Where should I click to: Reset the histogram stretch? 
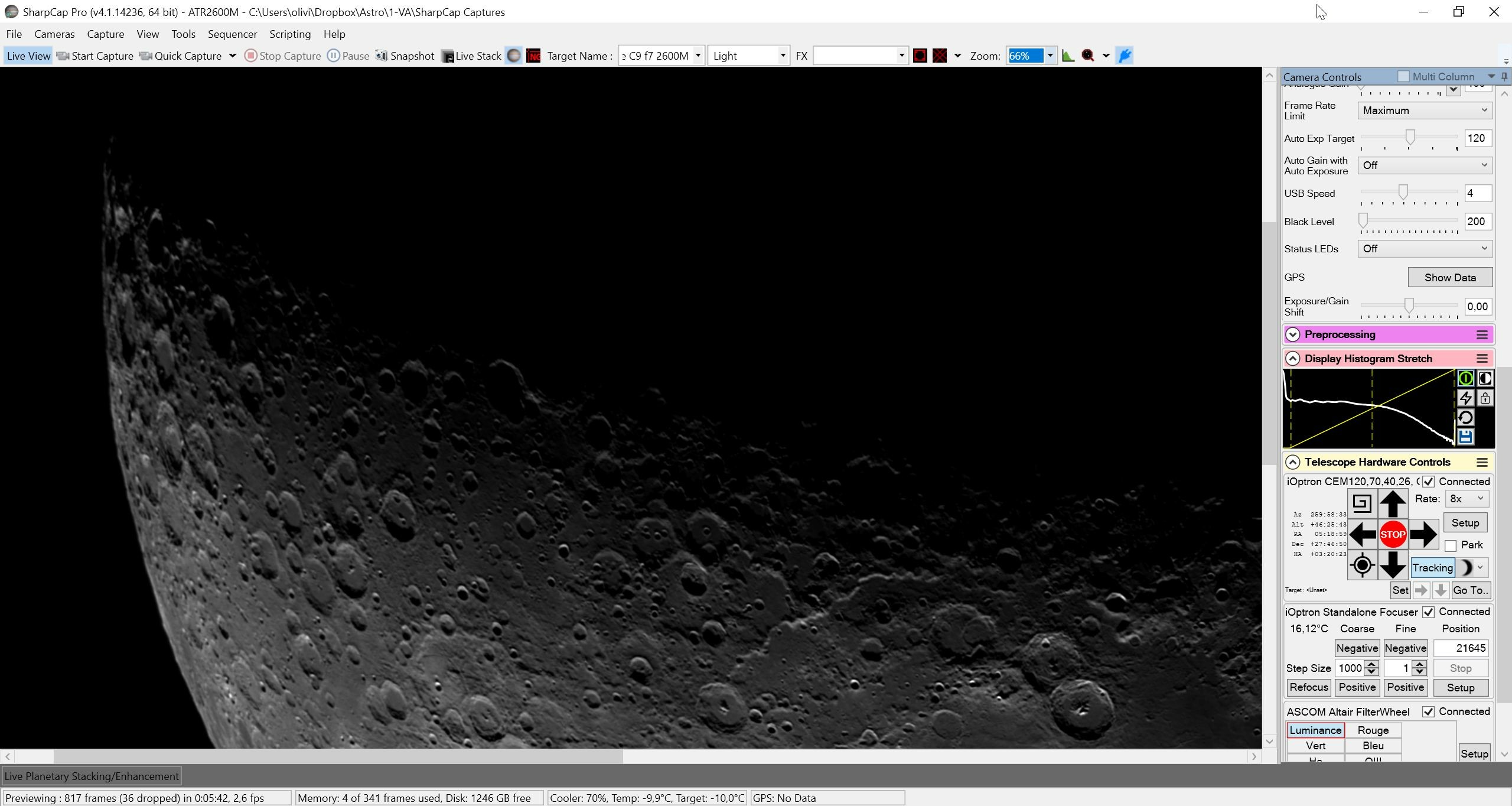coord(1465,418)
